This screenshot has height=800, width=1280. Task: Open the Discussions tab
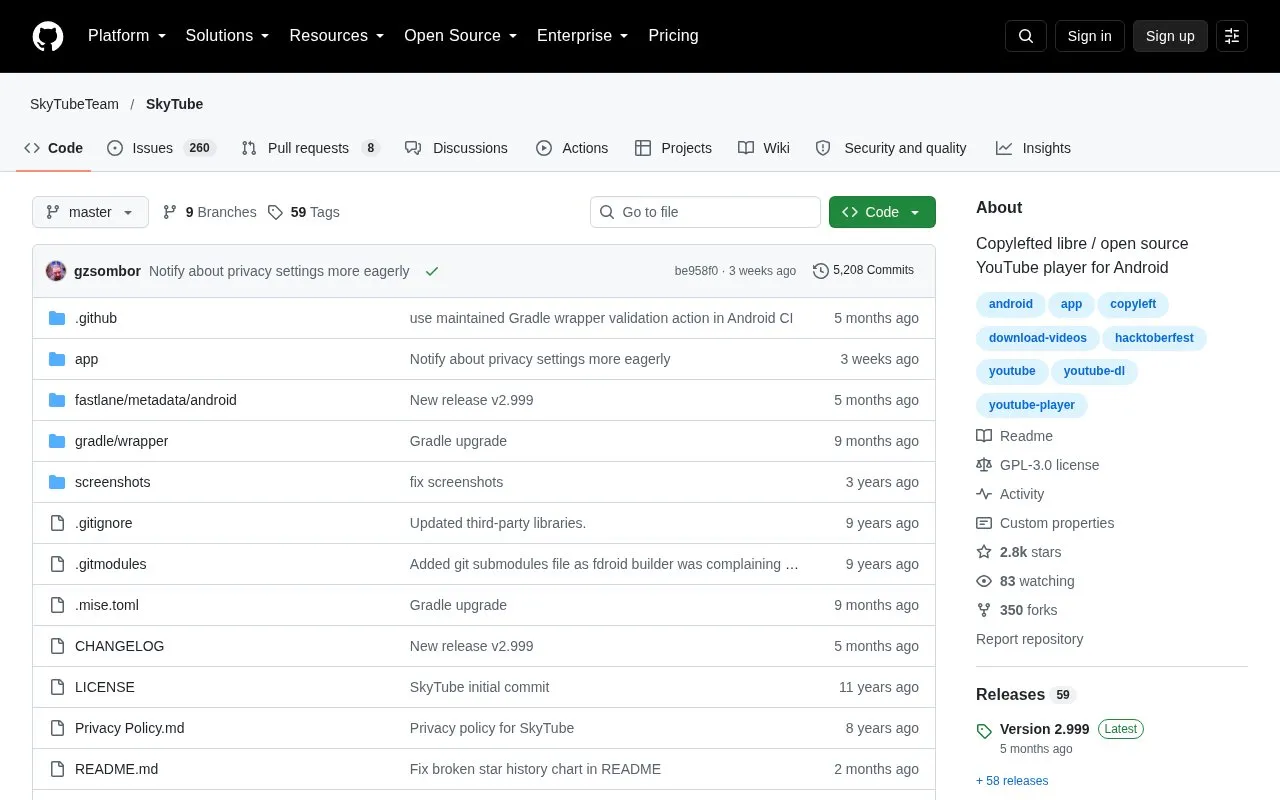[x=456, y=148]
